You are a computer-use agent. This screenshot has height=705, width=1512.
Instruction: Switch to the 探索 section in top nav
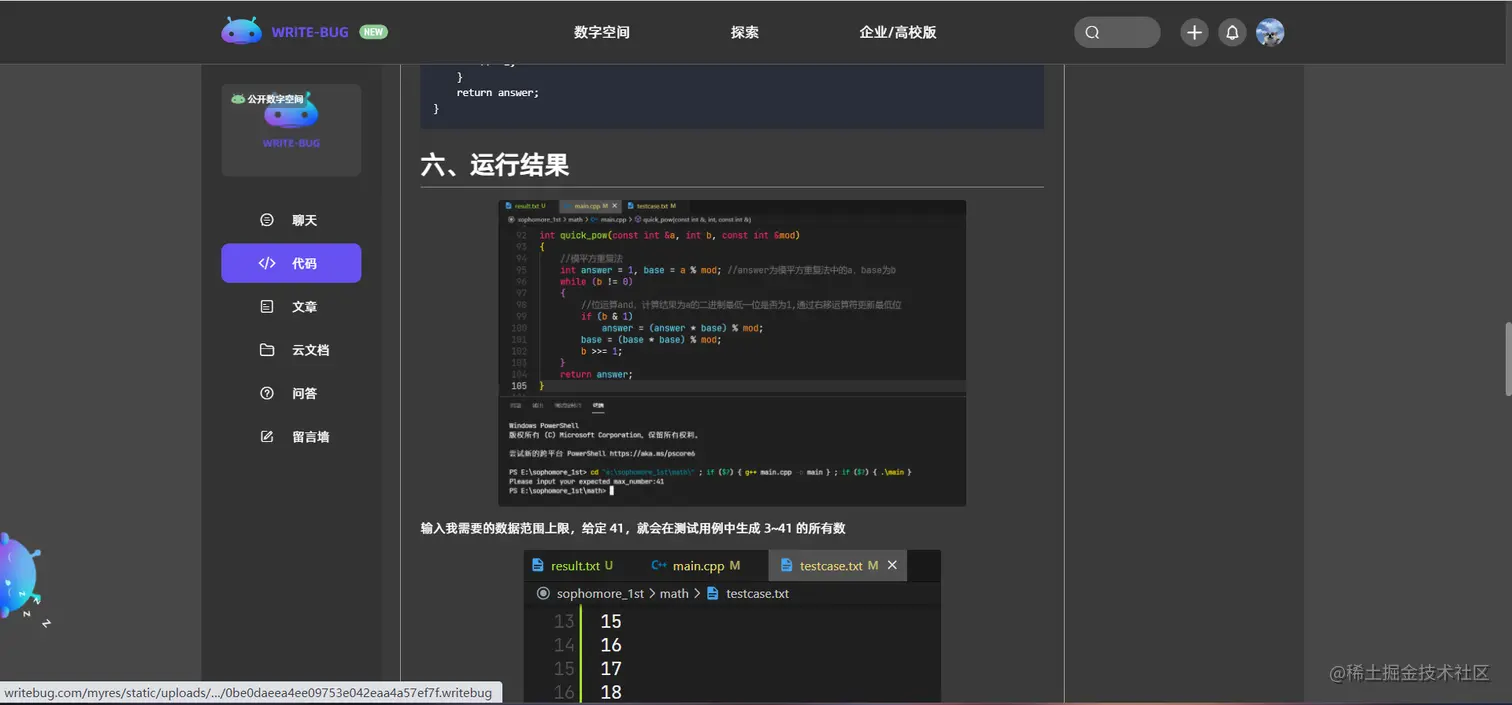point(744,31)
